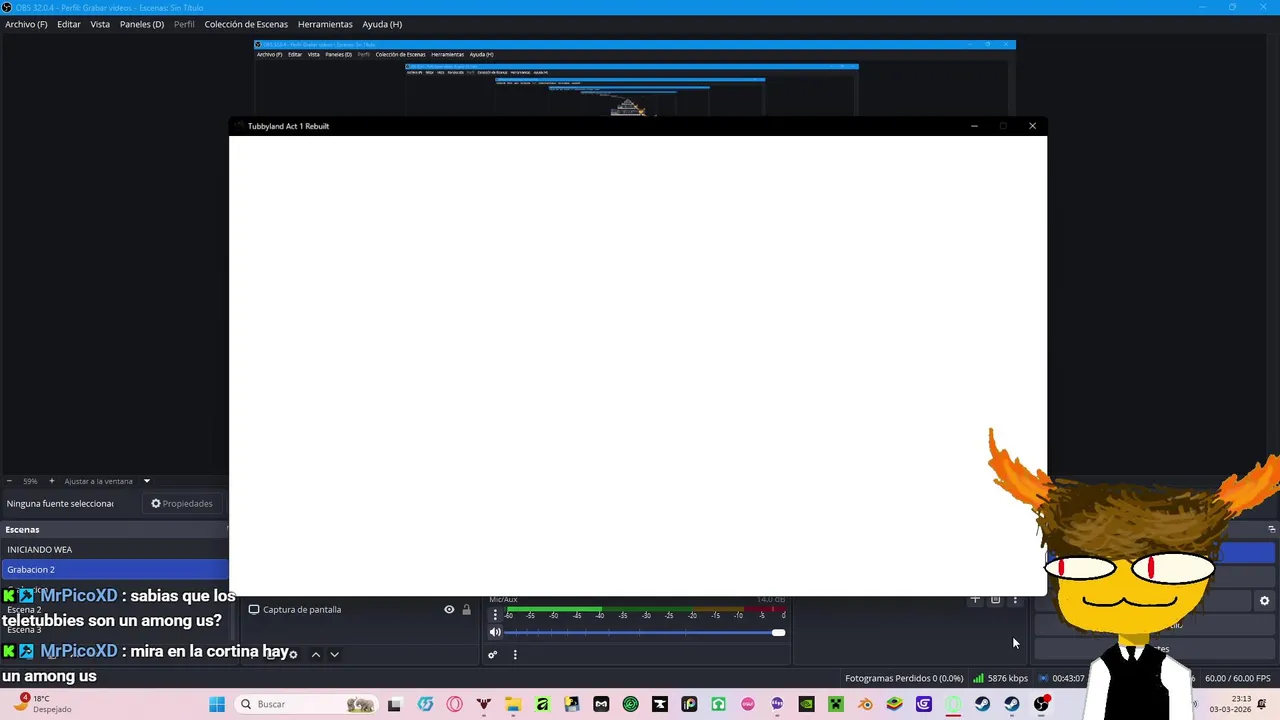The width and height of the screenshot is (1280, 720).
Task: Open the audio mixer menu dots
Action: [515, 655]
